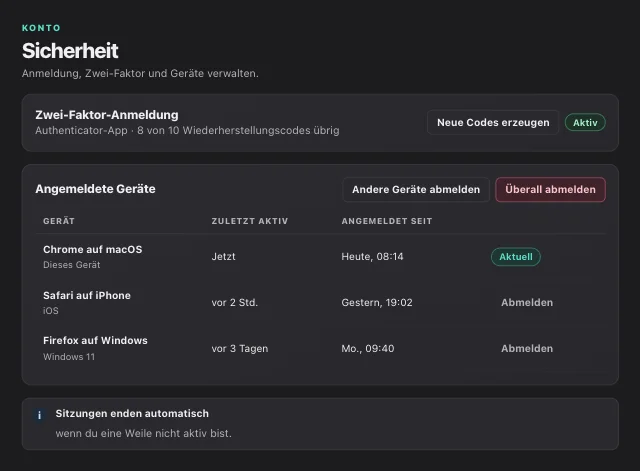Click the GERÄT column header
The image size is (640, 471).
[59, 221]
